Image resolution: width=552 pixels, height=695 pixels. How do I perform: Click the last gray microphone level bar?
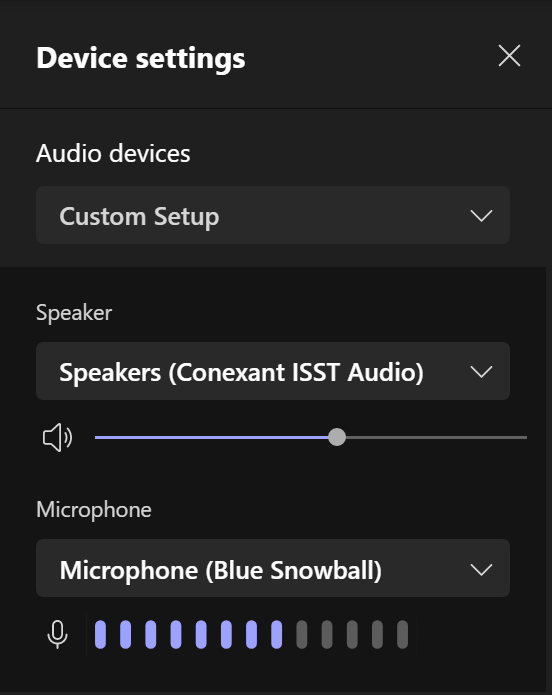[403, 635]
